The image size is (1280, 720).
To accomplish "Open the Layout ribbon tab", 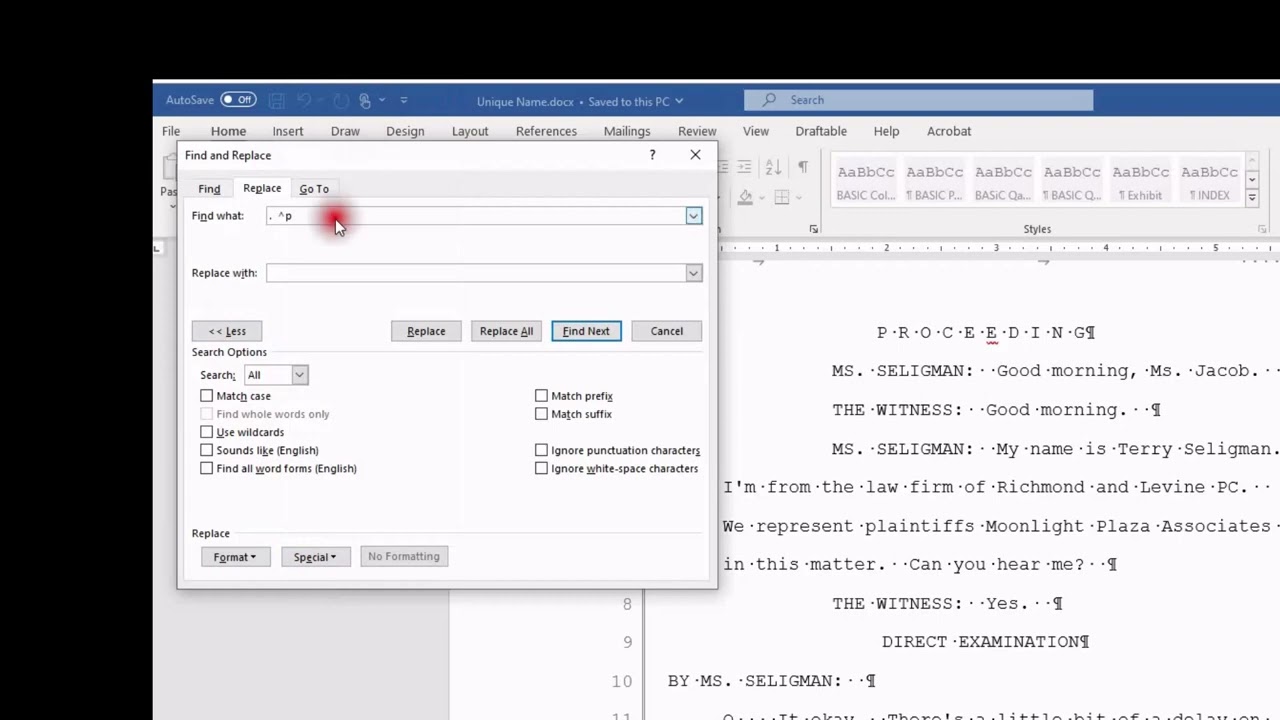I will pos(470,131).
